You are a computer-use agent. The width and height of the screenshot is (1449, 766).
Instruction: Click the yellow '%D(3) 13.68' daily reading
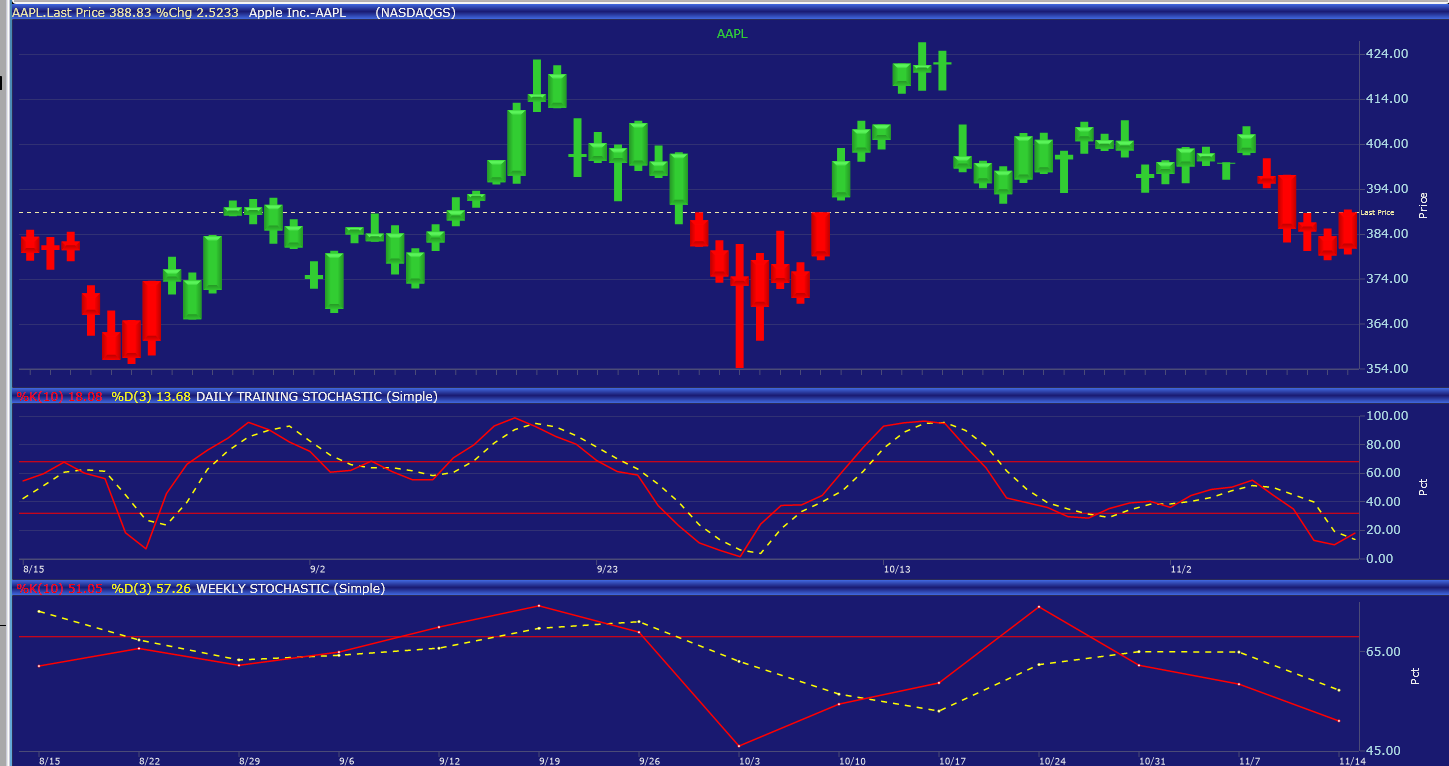(151, 397)
